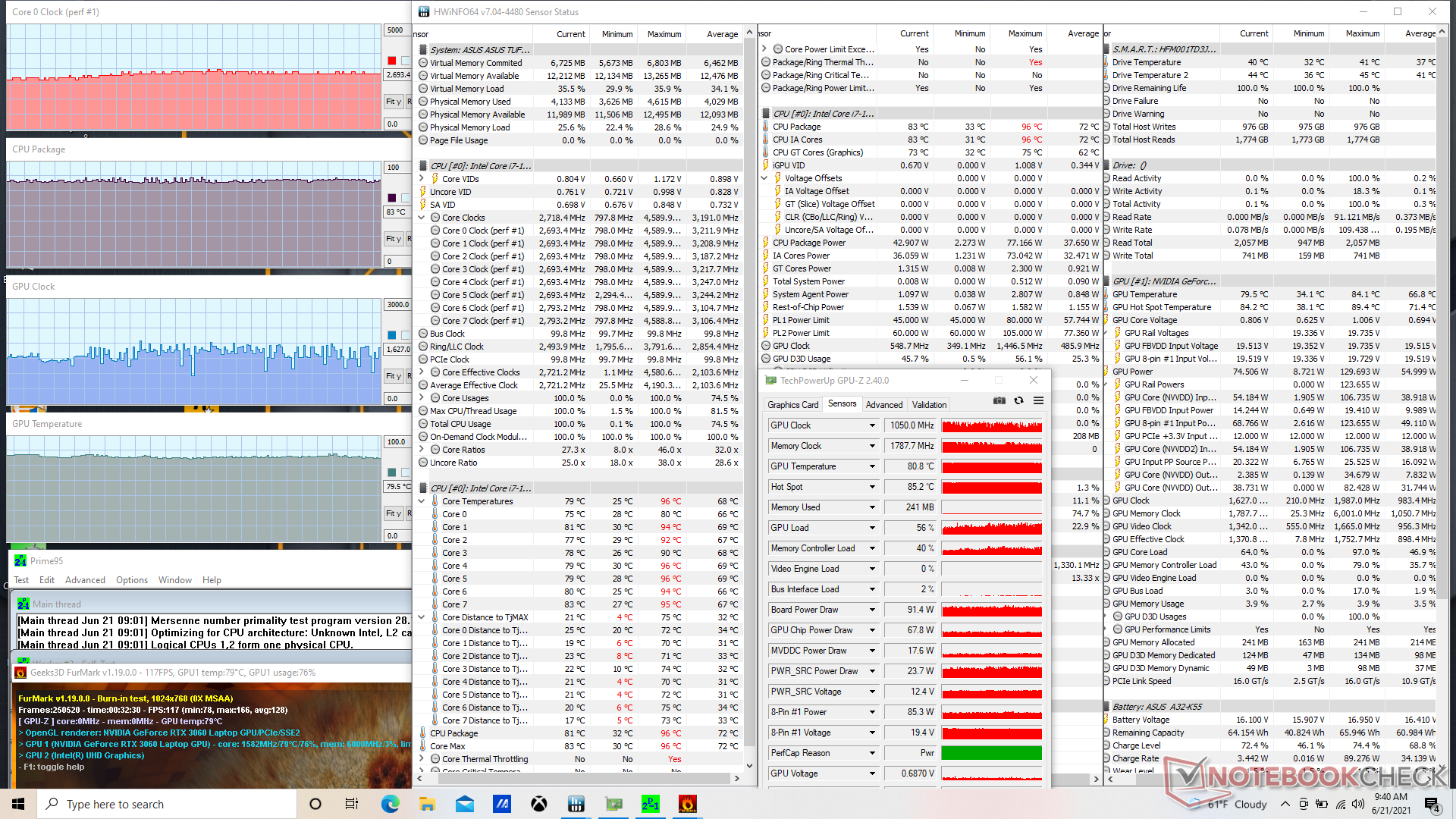Open the Mail app from the taskbar
The image size is (1456, 819).
click(464, 804)
